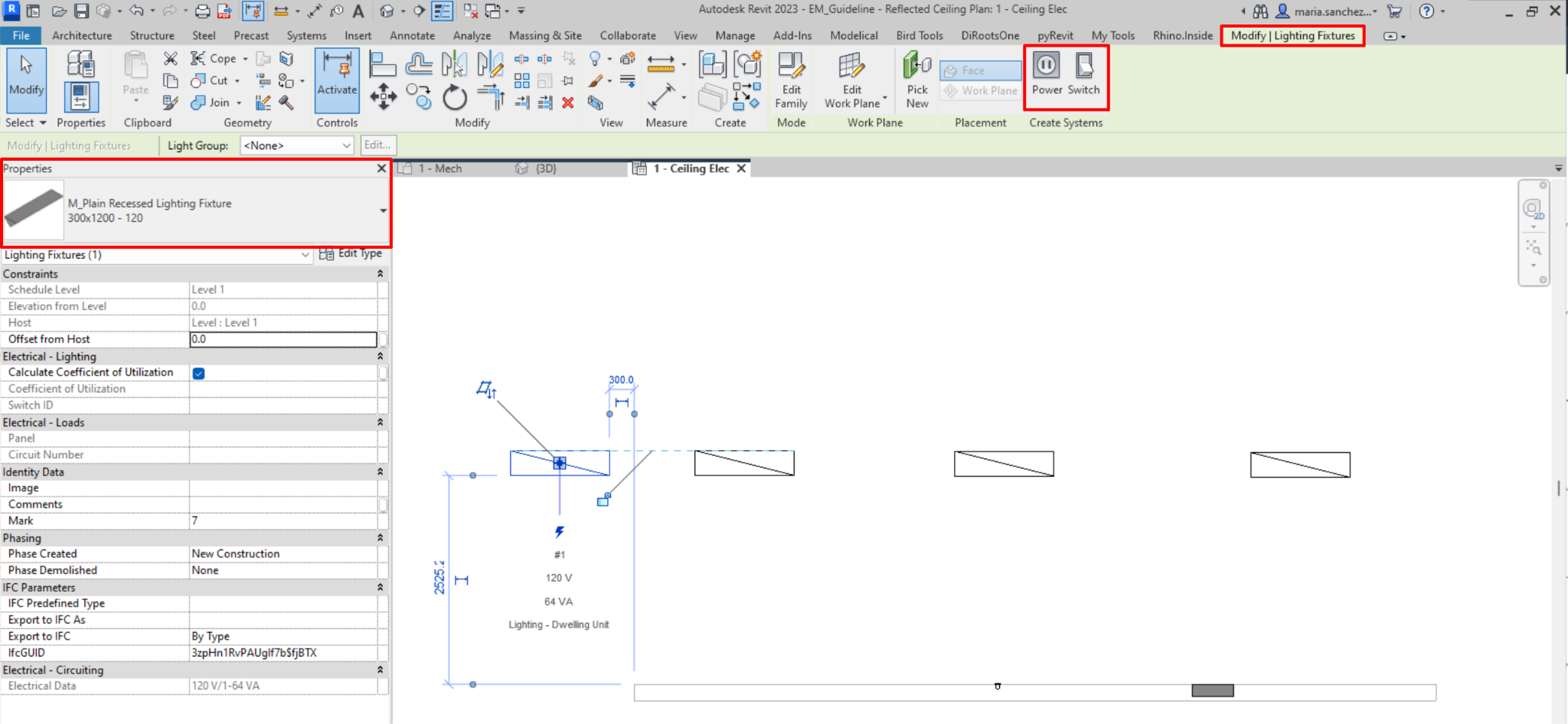
Task: Switch to the 1 - Mech view tab
Action: click(439, 168)
